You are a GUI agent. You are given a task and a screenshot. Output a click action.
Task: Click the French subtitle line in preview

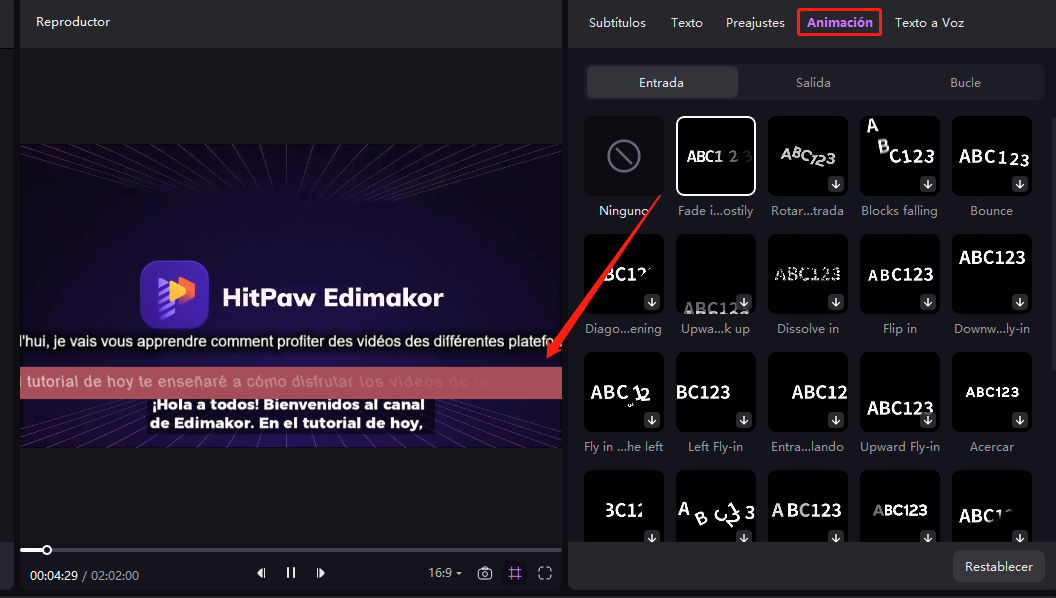tap(291, 341)
